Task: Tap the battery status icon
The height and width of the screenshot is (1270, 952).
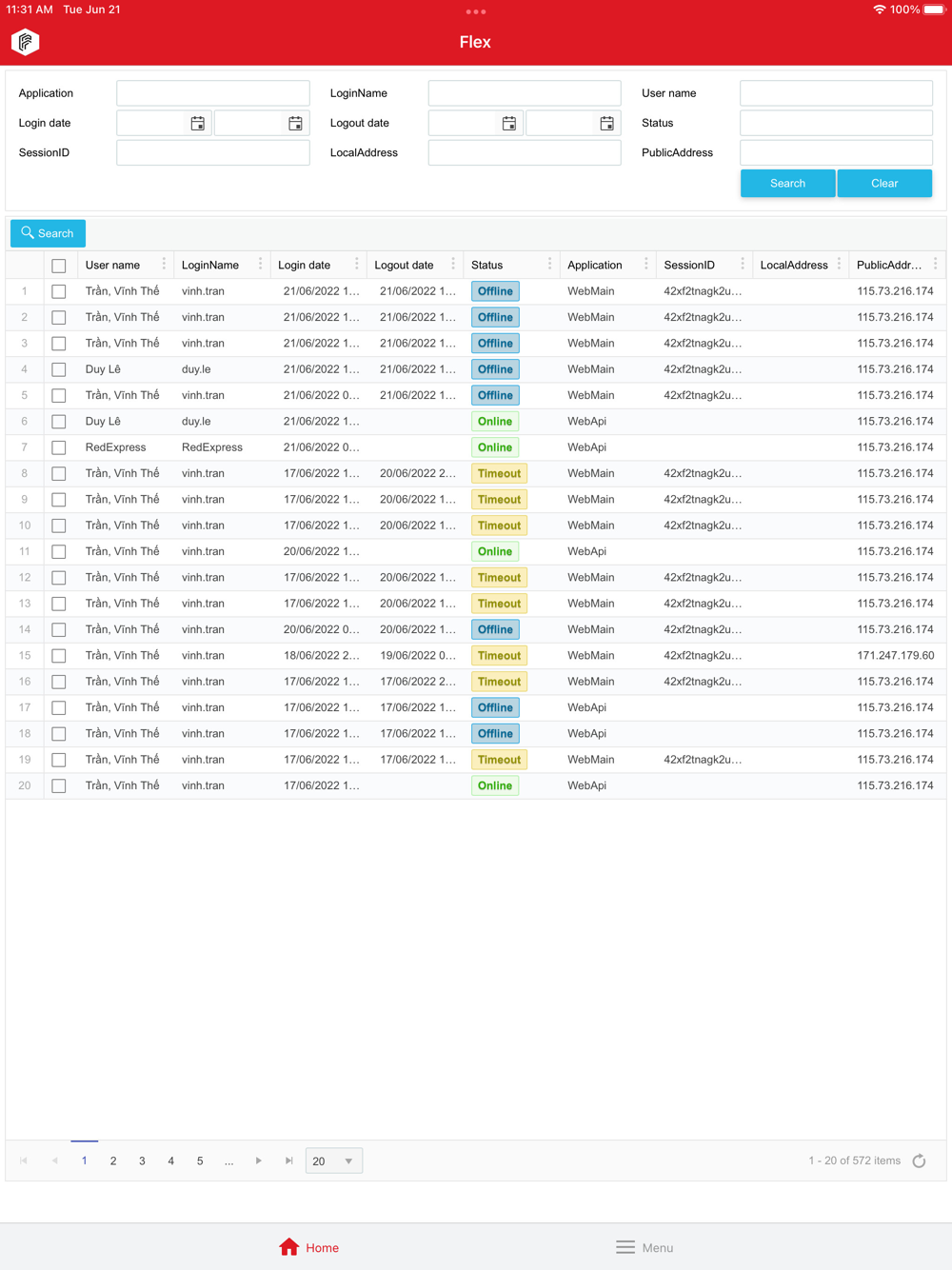Action: 934,10
